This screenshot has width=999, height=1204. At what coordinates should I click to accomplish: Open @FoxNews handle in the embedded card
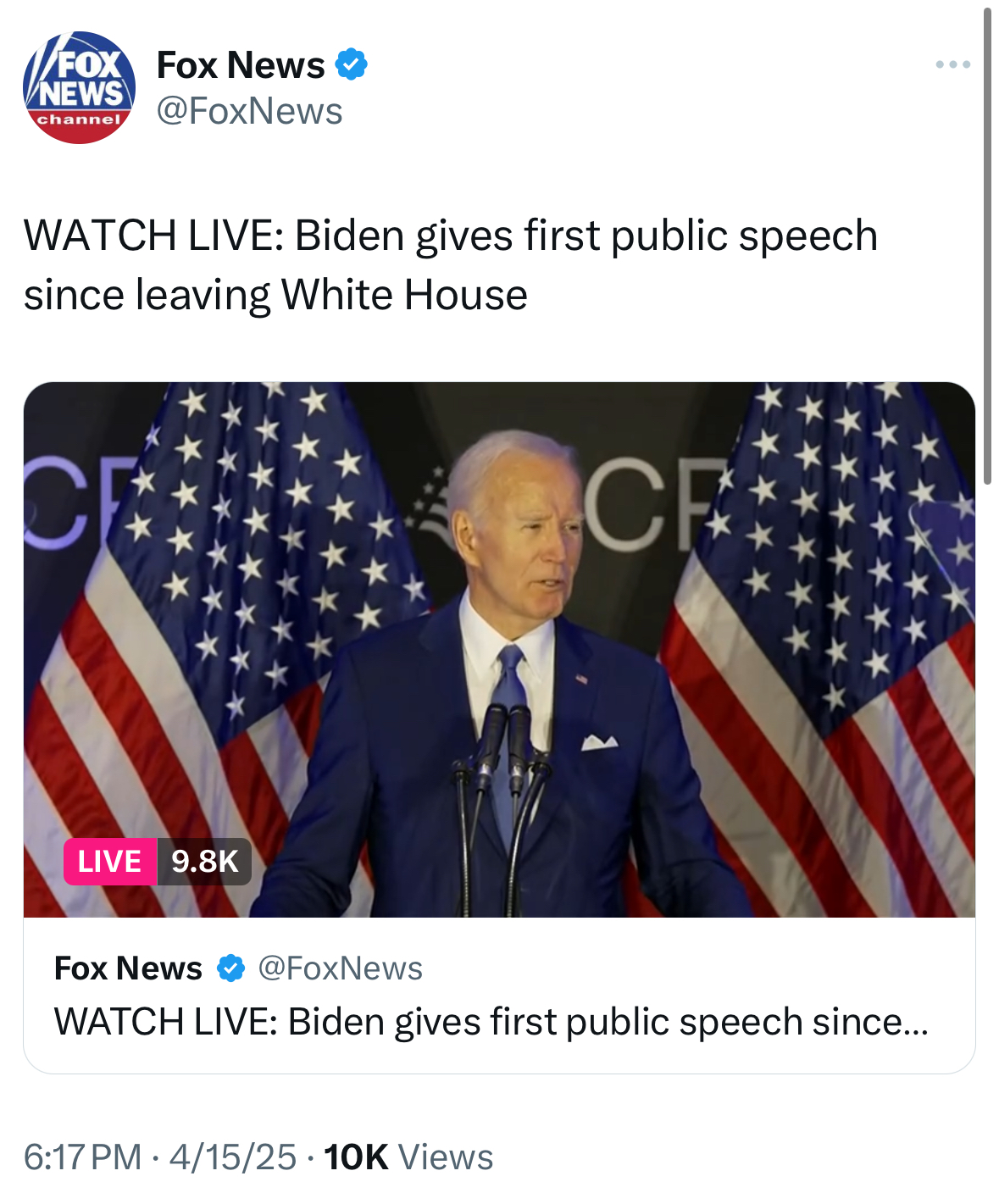pyautogui.click(x=340, y=968)
